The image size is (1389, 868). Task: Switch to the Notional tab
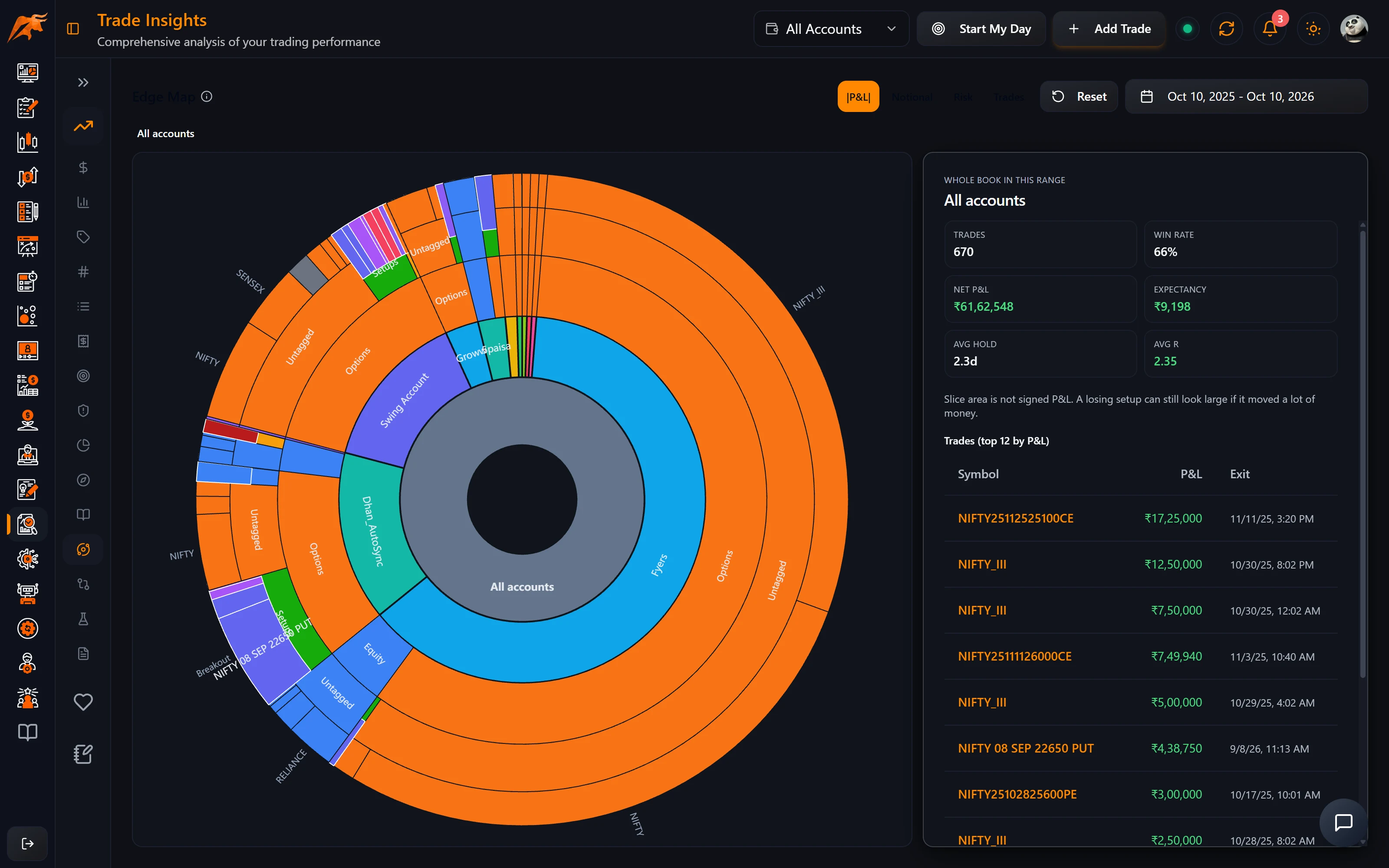(x=912, y=97)
